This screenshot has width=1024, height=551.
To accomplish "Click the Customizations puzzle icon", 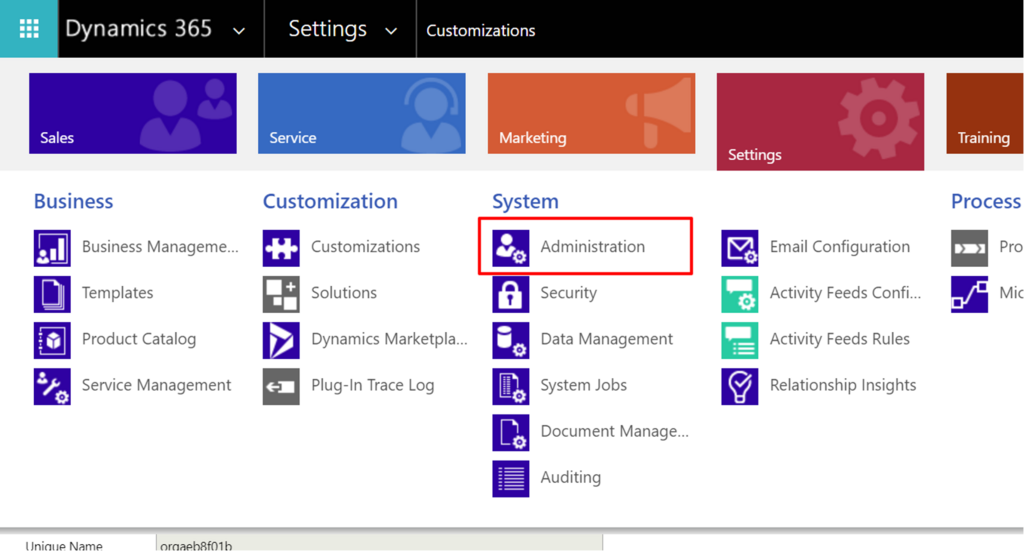I will (281, 248).
